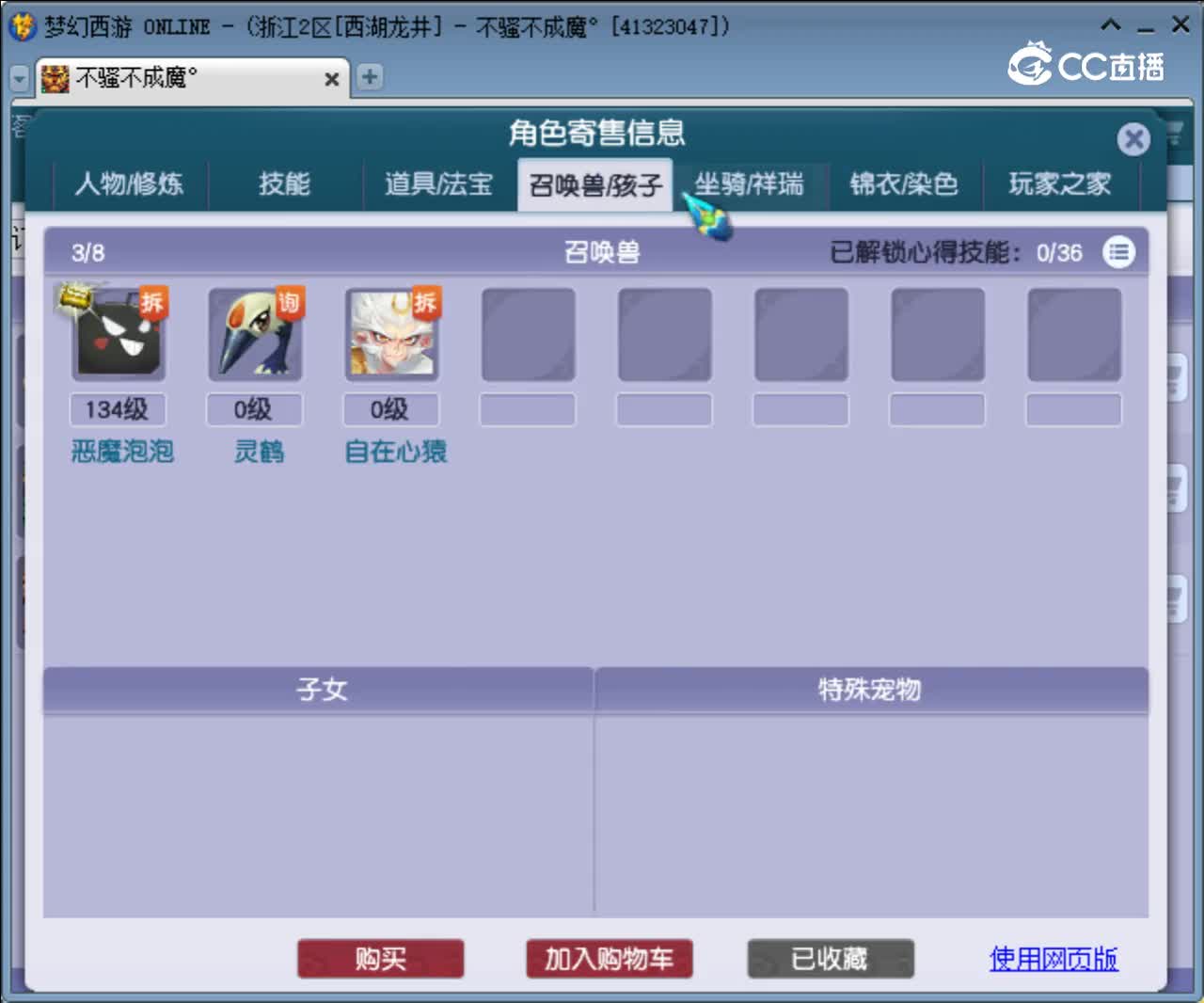The image size is (1204, 1003).
Task: Collapse the window with up chevron
Action: coord(1111,25)
